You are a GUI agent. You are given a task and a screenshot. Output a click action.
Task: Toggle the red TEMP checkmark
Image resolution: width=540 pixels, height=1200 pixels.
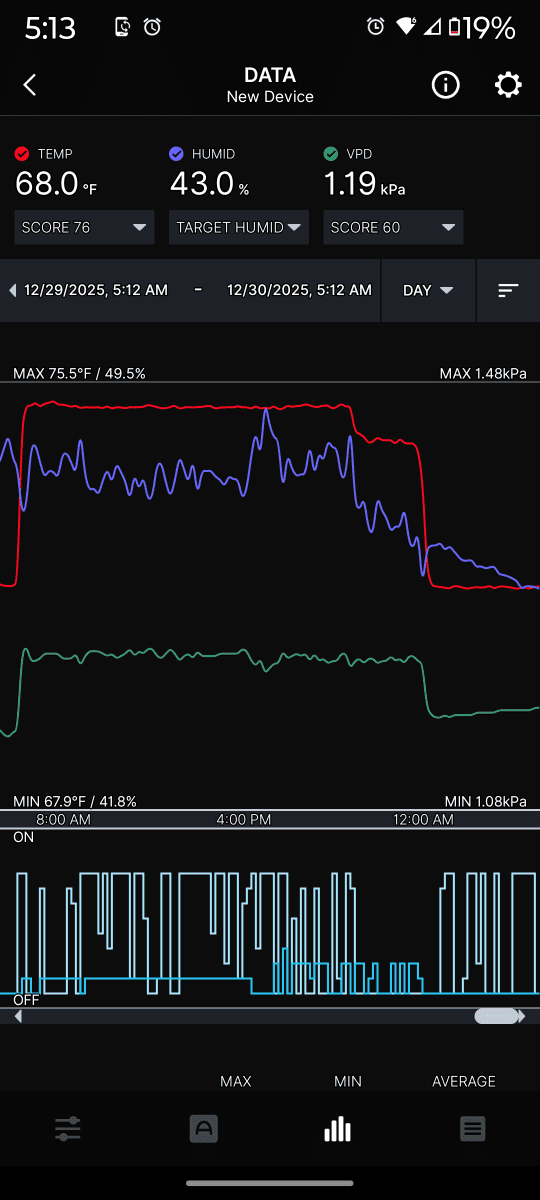22,154
